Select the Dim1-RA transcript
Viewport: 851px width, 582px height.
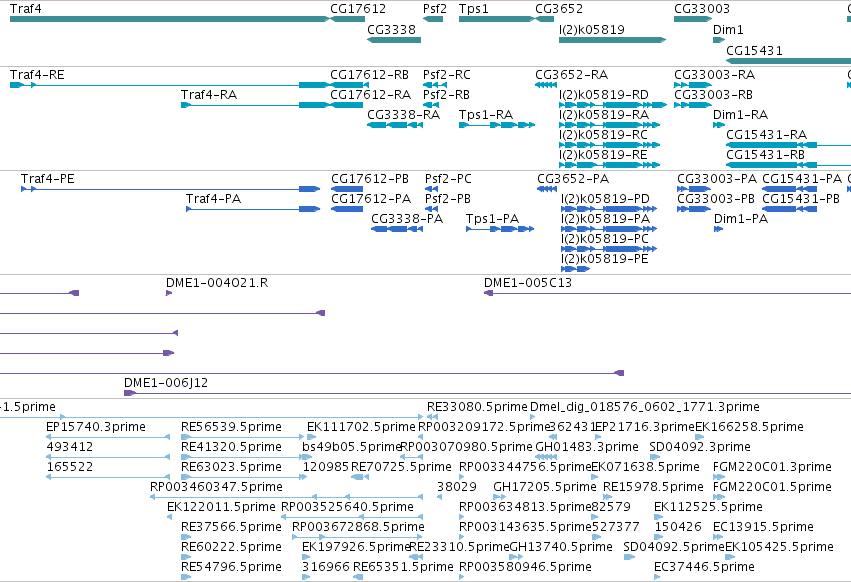point(719,125)
